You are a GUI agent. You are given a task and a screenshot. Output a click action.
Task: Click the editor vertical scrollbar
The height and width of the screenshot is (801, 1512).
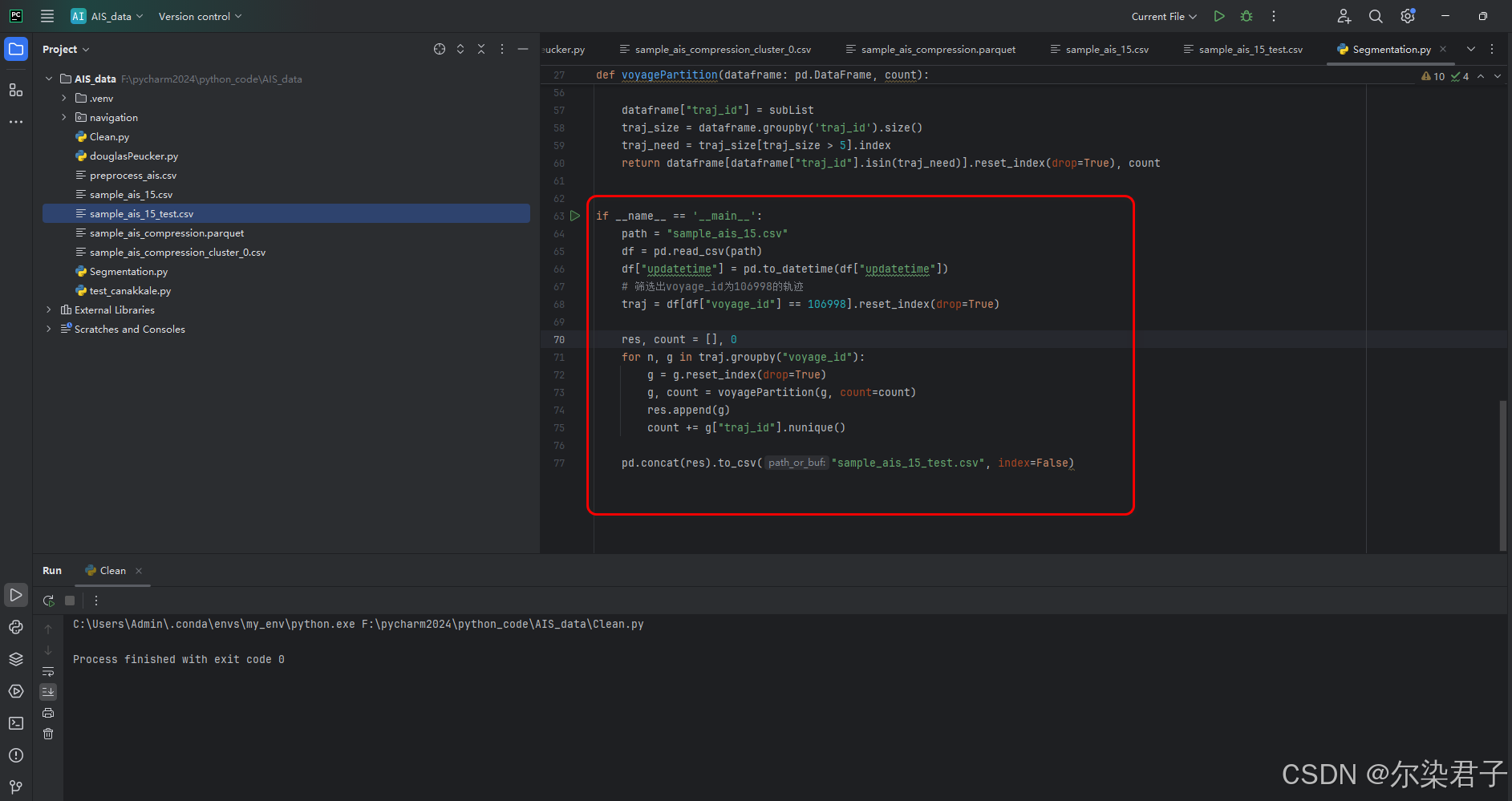click(1503, 475)
